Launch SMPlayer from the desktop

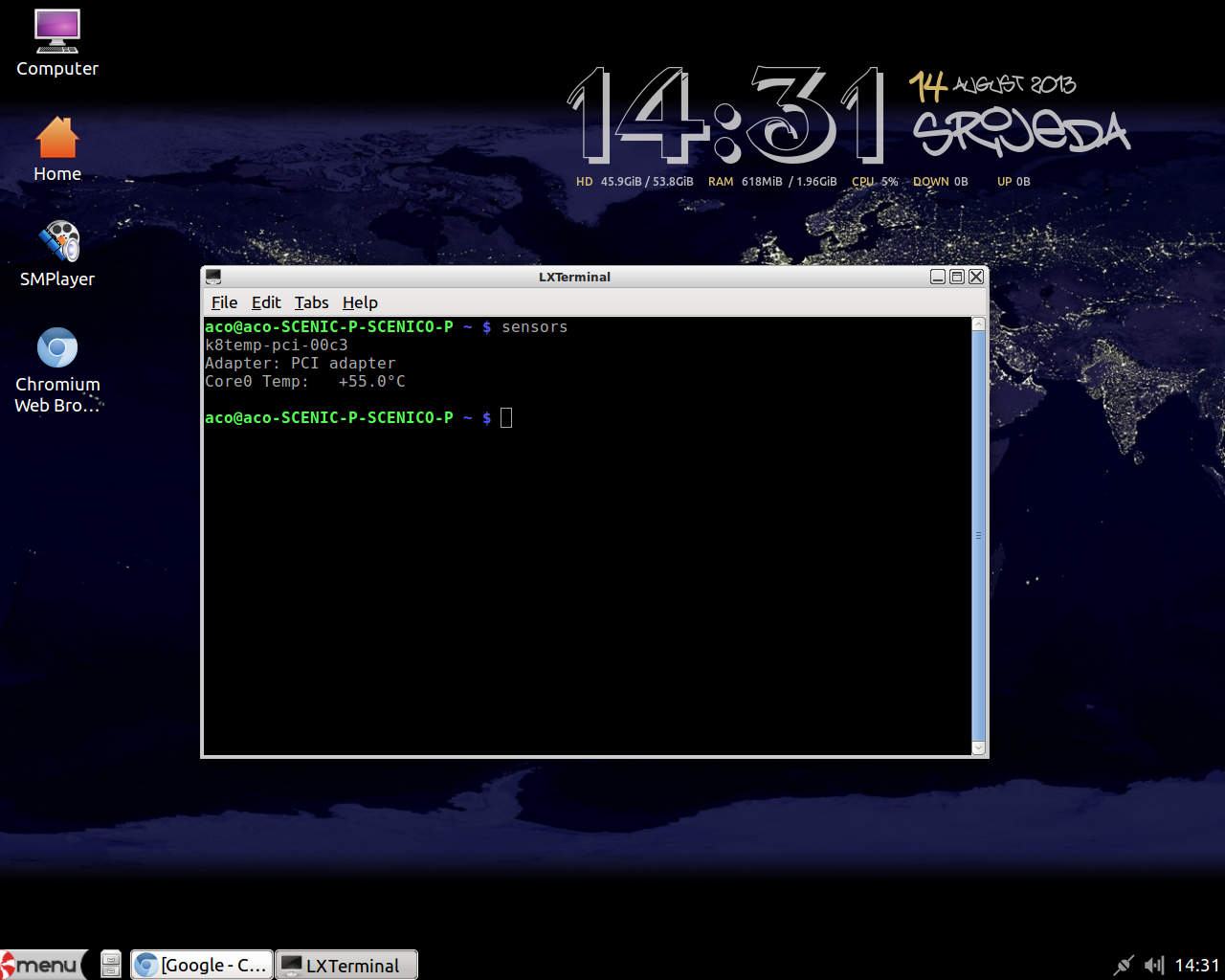58,243
